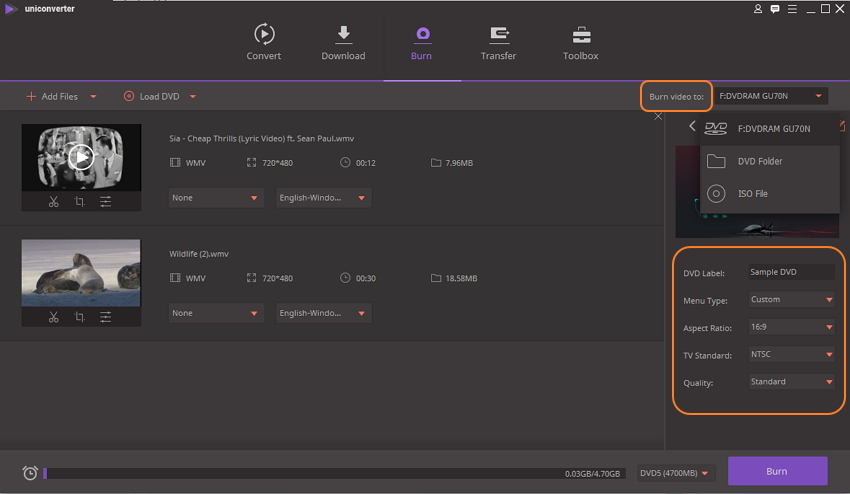Open subtitle None dropdown for Wildlife video
Image resolution: width=850 pixels, height=494 pixels.
coord(216,313)
